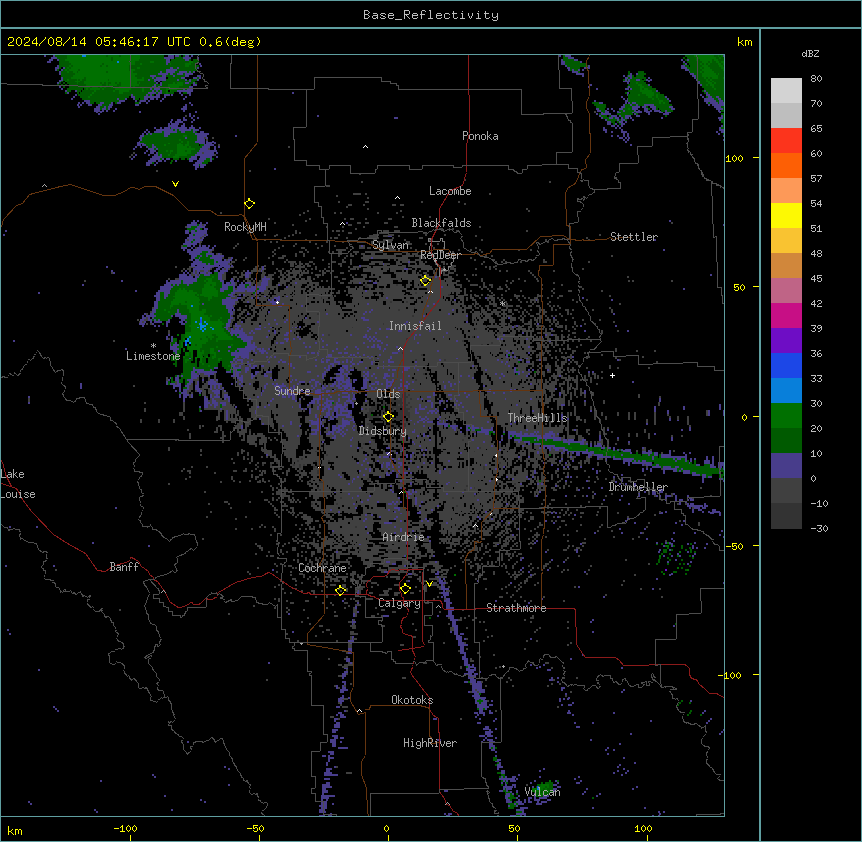Screen dimensions: 862x842
Task: Click the yellow station marker near RockyMH
Action: click(x=250, y=204)
